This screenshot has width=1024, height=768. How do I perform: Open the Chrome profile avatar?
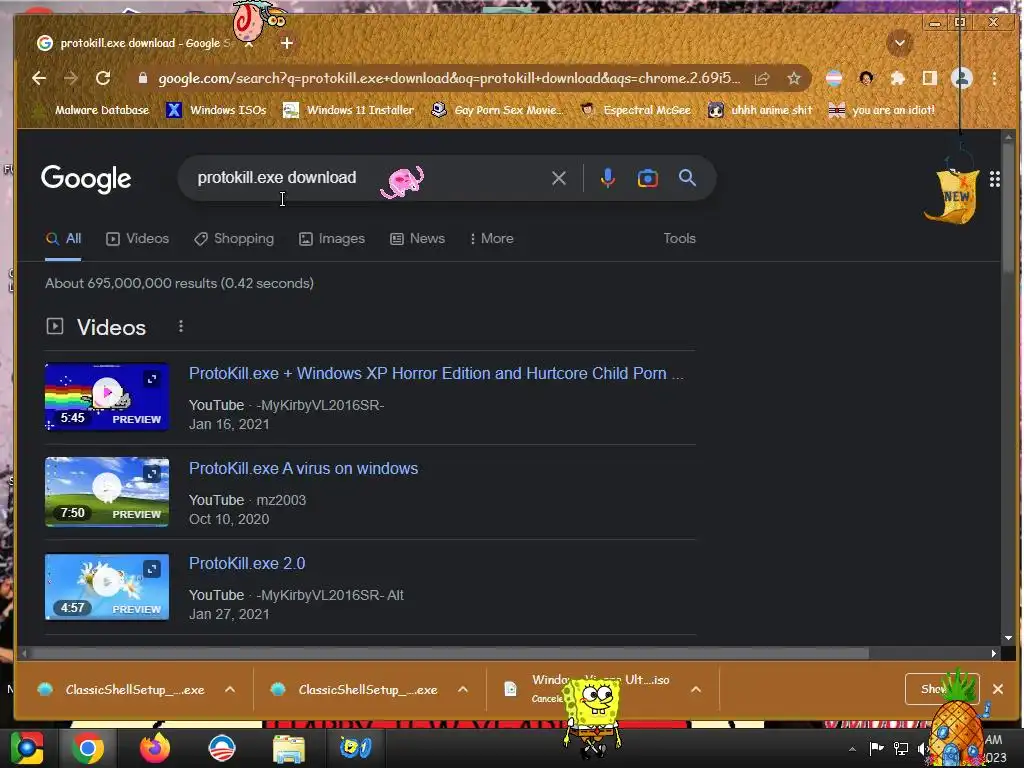click(x=961, y=78)
